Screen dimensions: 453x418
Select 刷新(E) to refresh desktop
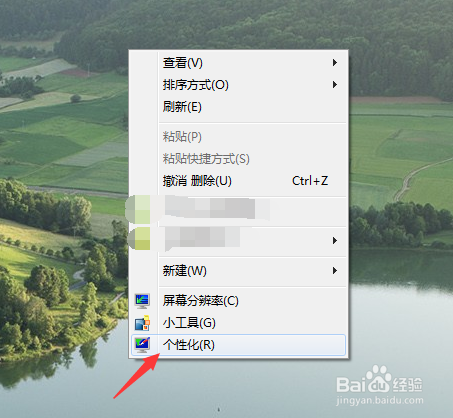[238, 107]
